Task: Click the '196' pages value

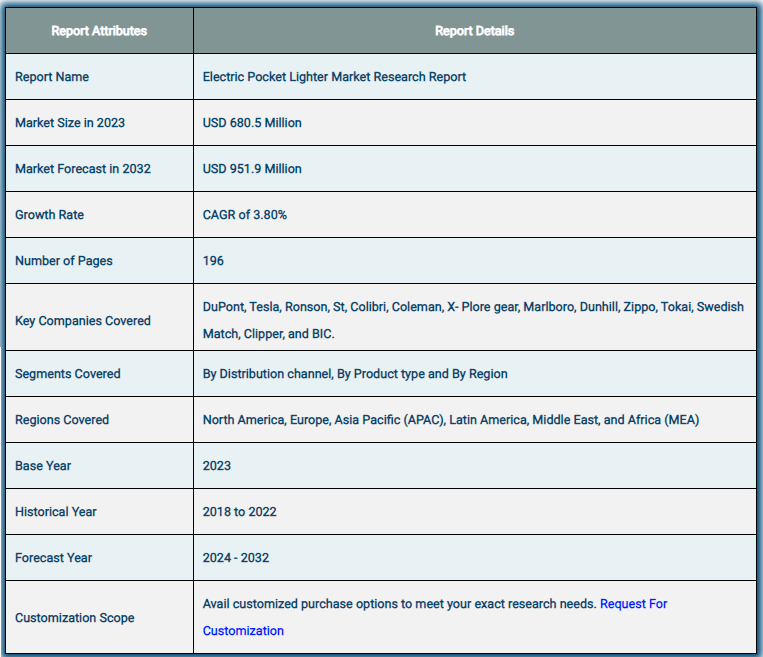Action: click(x=213, y=261)
